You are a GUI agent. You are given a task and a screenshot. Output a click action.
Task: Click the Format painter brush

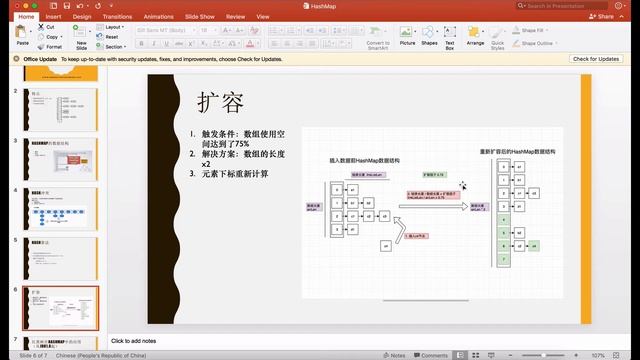pos(41,47)
